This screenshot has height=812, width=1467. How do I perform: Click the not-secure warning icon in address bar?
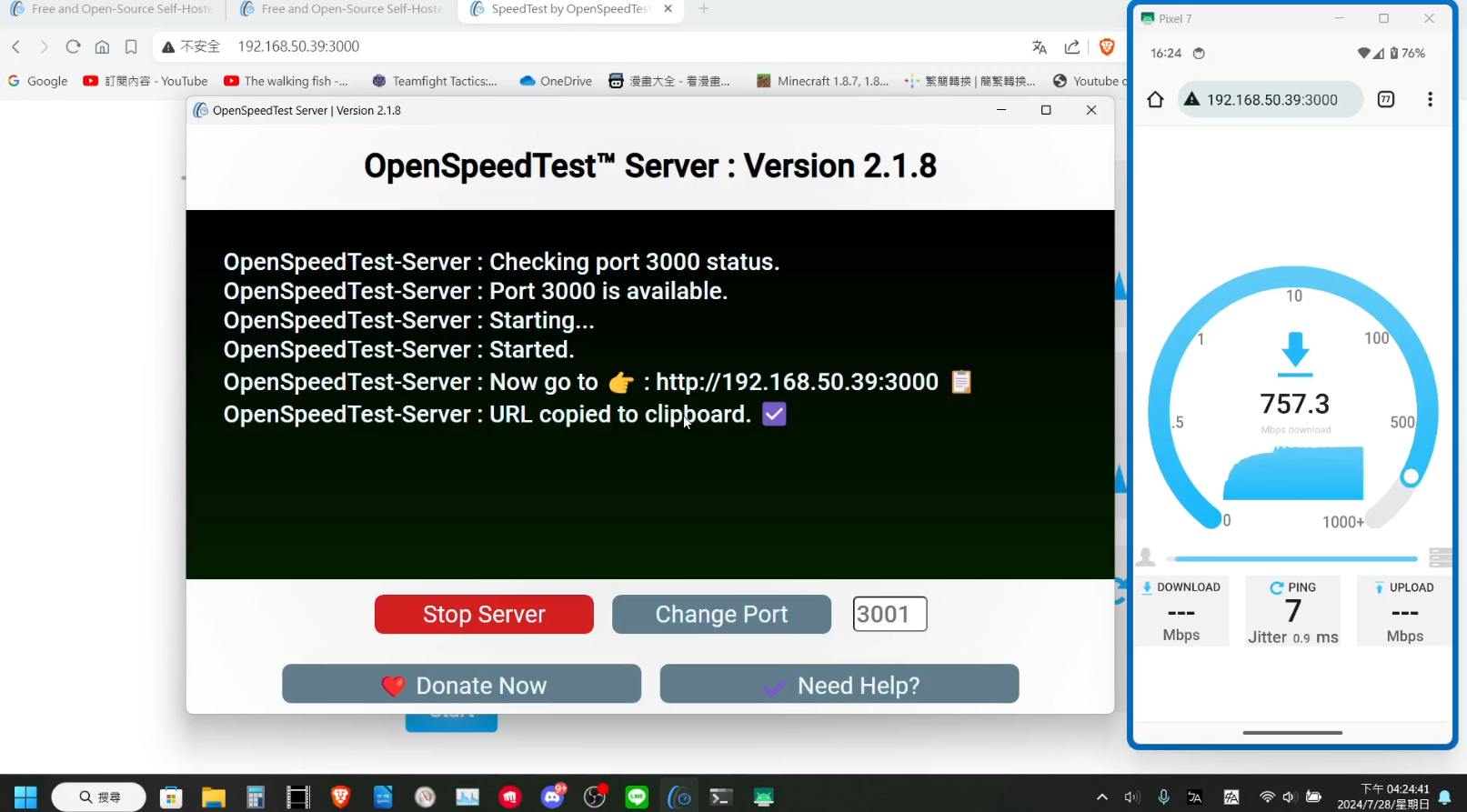click(x=168, y=46)
